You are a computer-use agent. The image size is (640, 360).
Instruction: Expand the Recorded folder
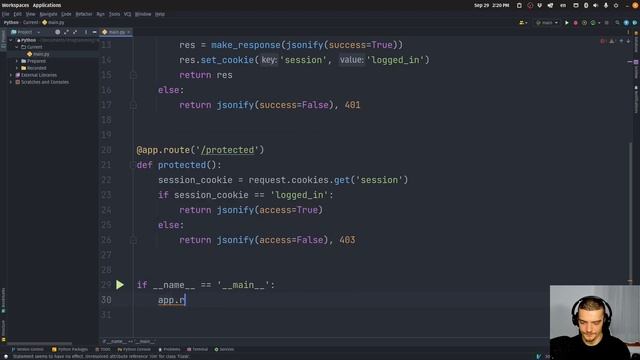(x=17, y=68)
